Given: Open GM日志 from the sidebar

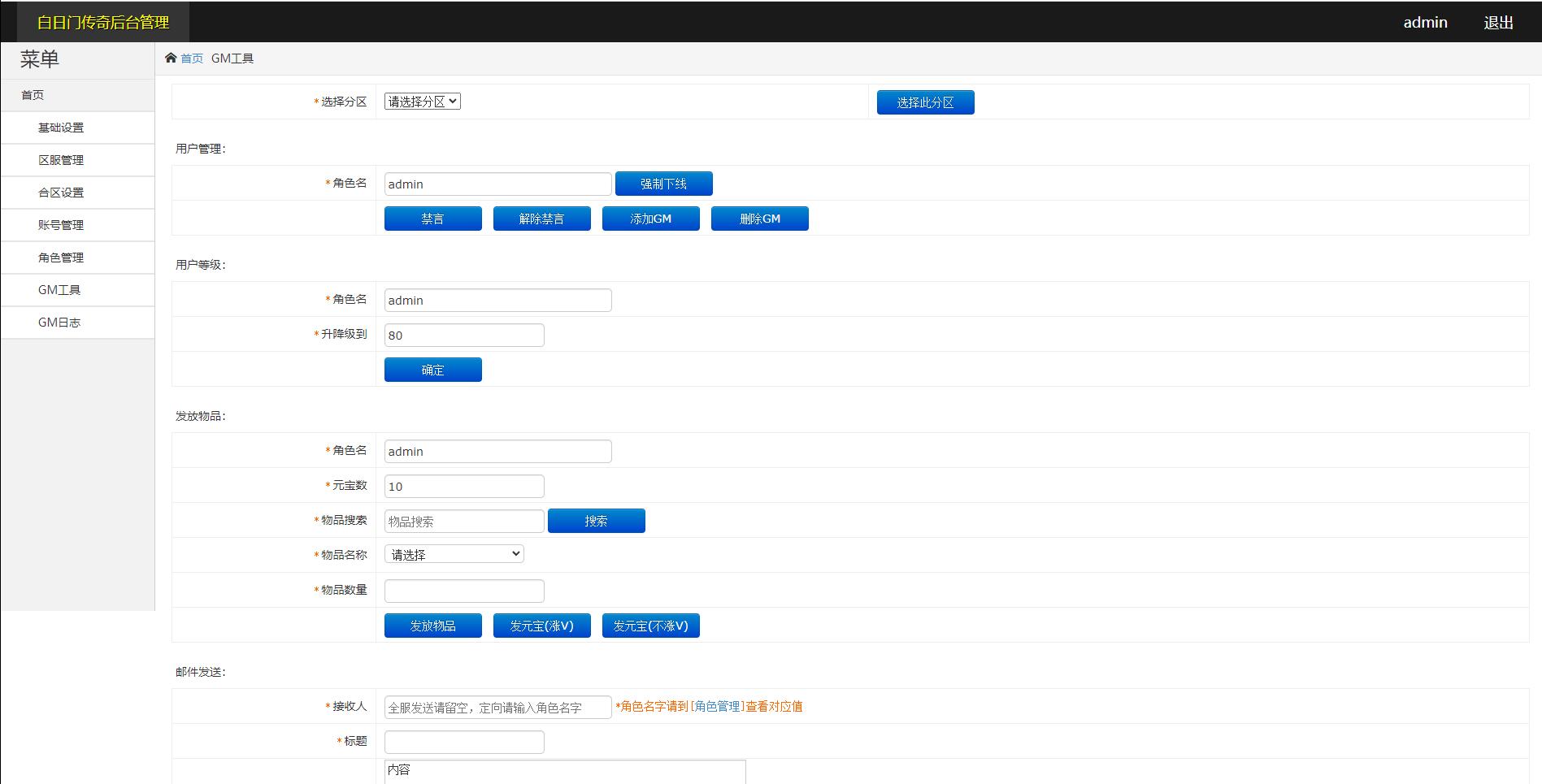Looking at the screenshot, I should [59, 323].
